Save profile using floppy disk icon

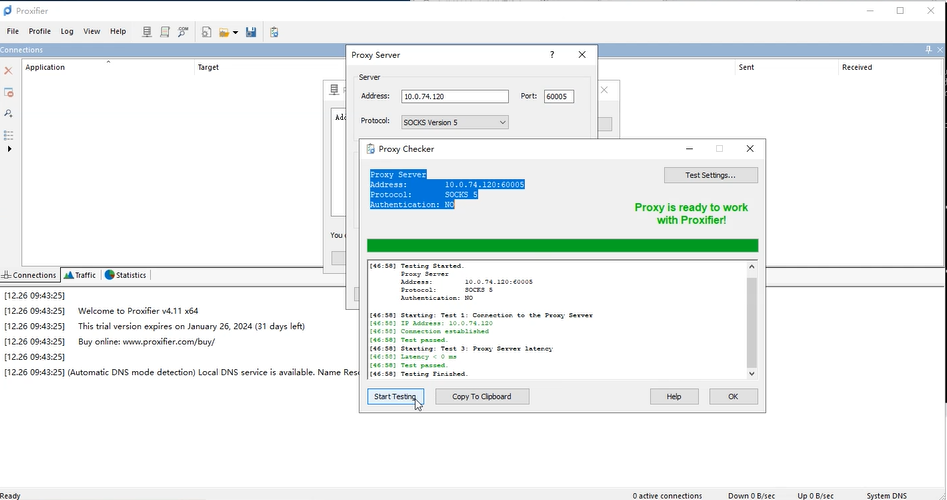coord(251,32)
